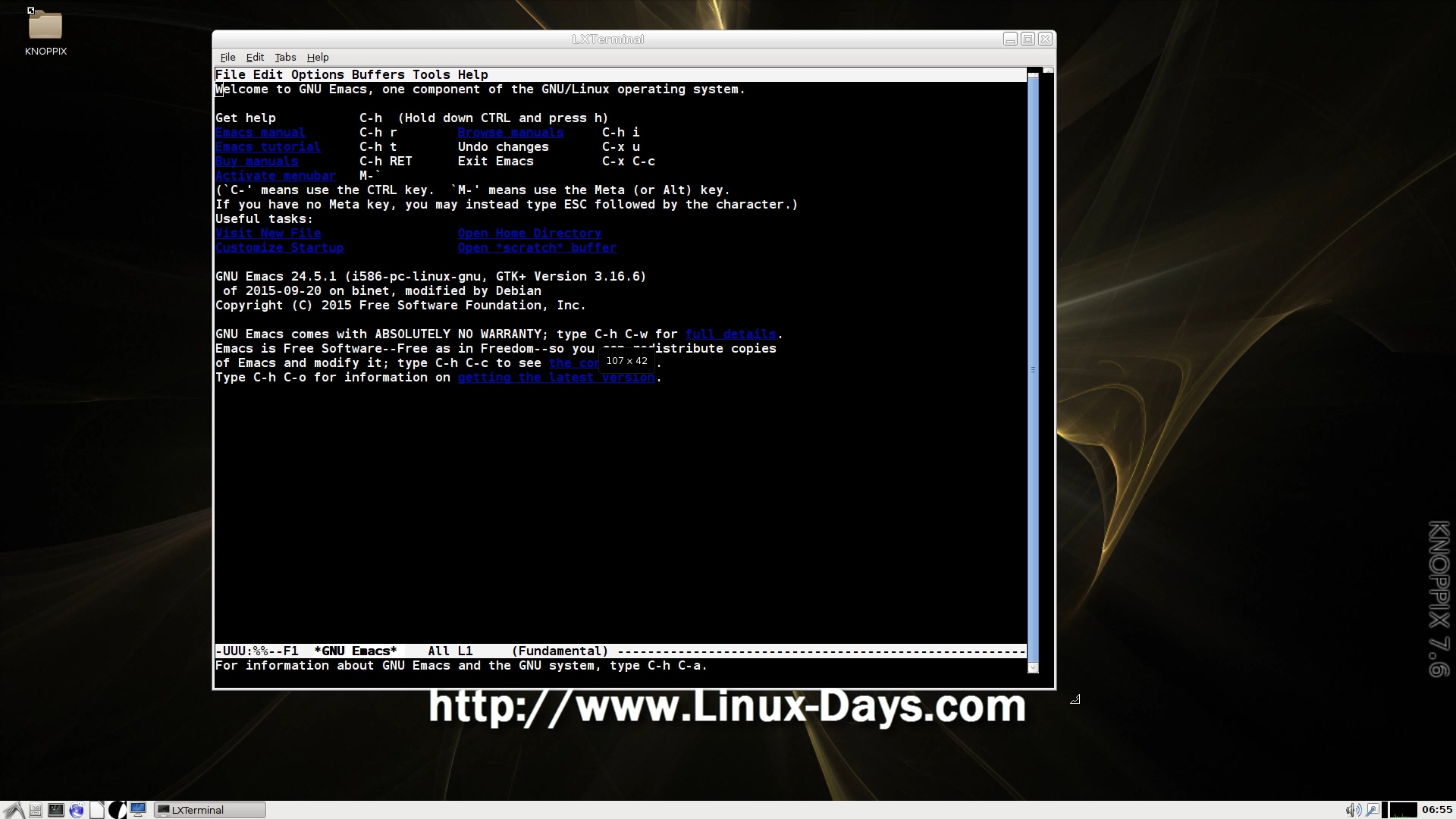Open the volume speaker tray icon

coord(1353,810)
